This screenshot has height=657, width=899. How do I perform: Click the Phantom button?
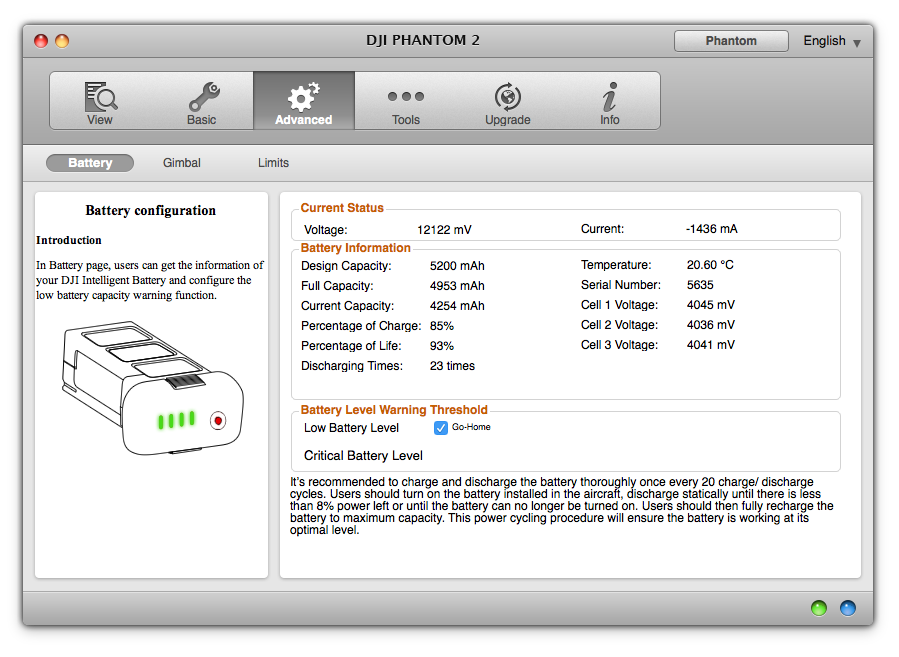(731, 41)
